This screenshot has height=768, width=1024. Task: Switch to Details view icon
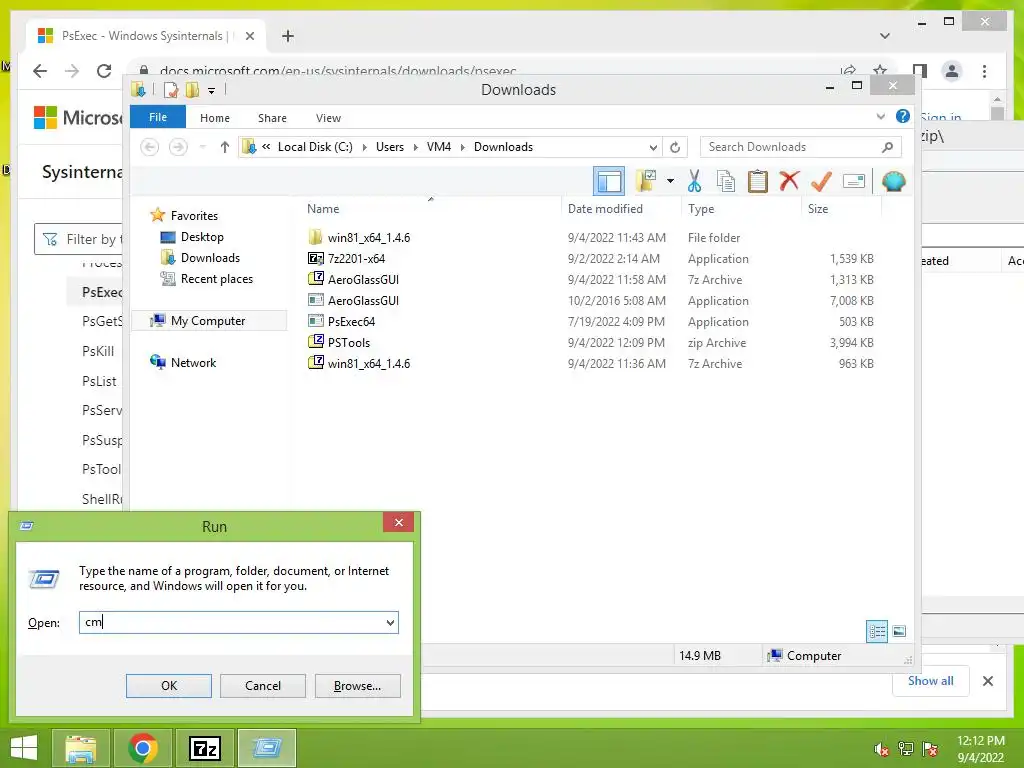coord(876,631)
